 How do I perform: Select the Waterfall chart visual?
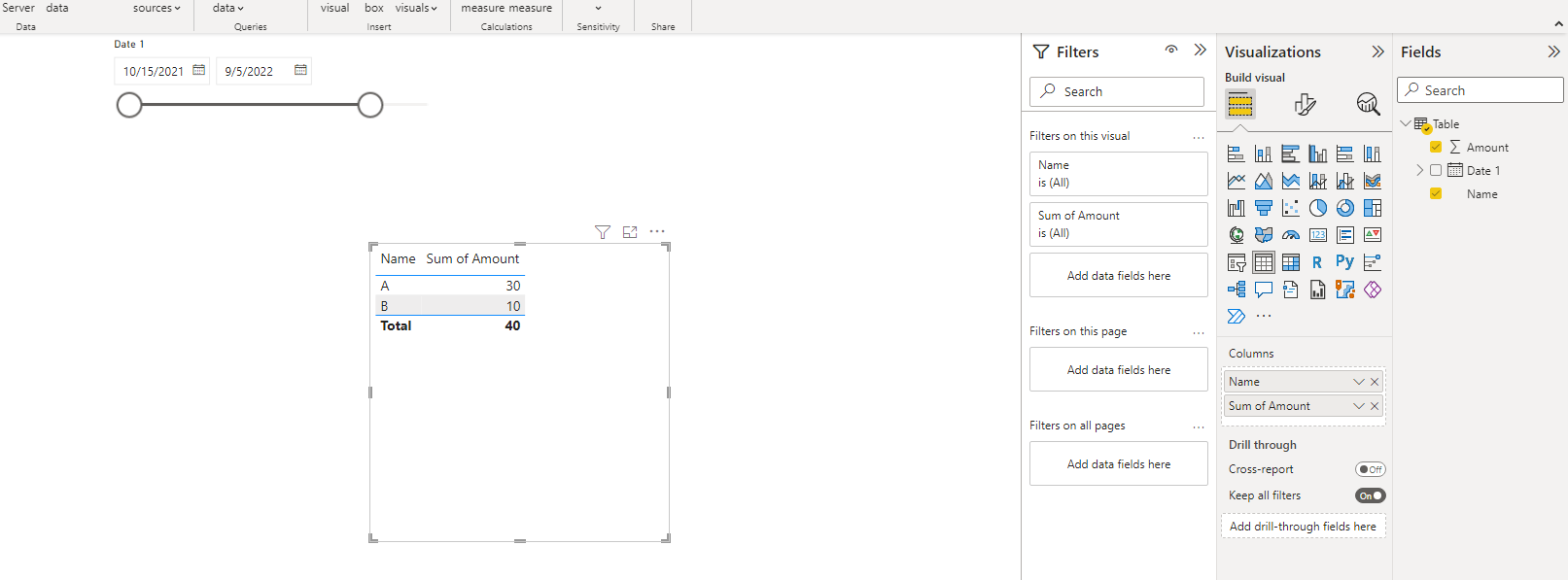[x=1236, y=208]
